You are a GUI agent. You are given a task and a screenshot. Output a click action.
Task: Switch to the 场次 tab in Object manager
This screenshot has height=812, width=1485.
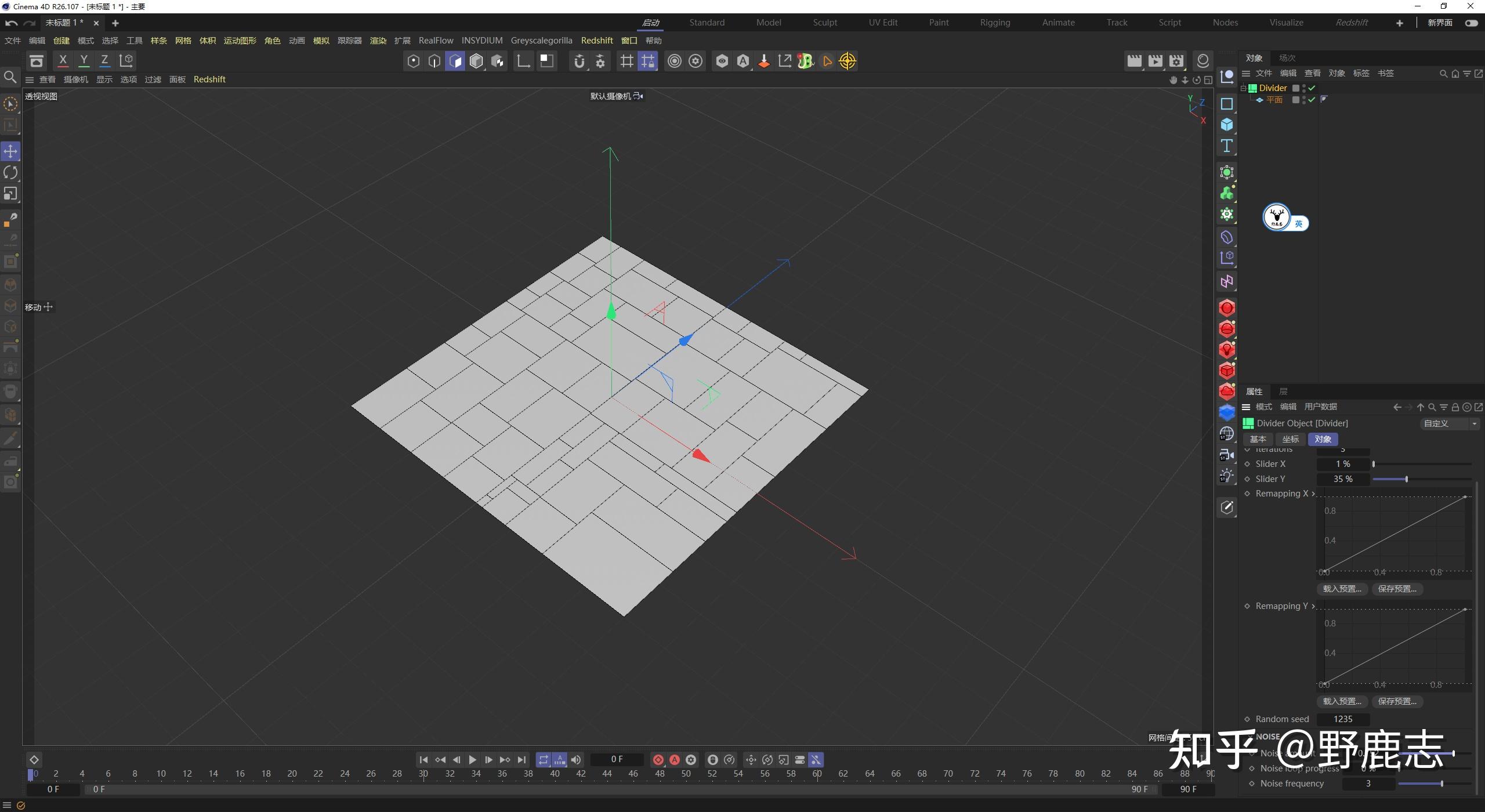click(1285, 57)
